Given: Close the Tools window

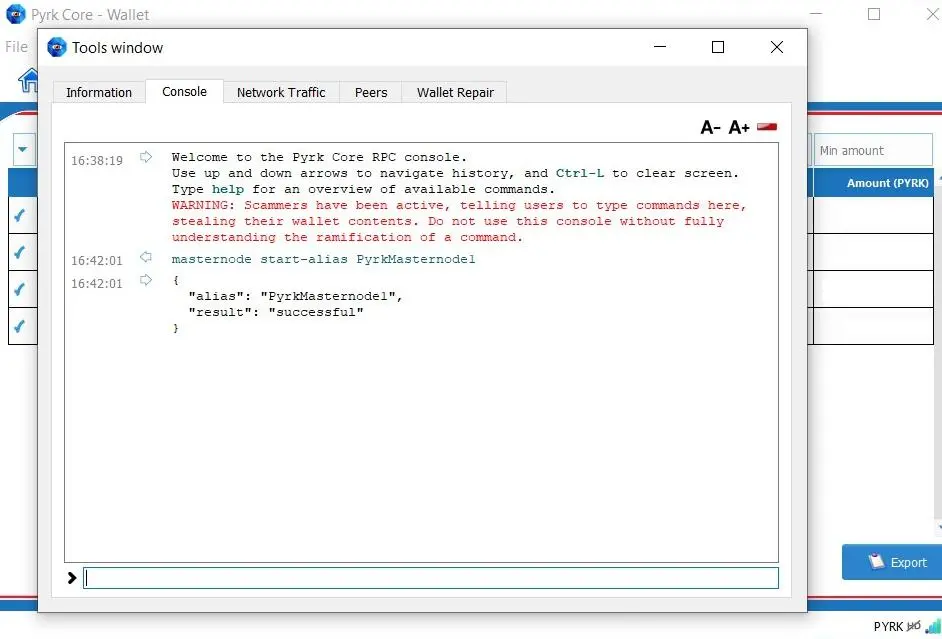Looking at the screenshot, I should (777, 47).
